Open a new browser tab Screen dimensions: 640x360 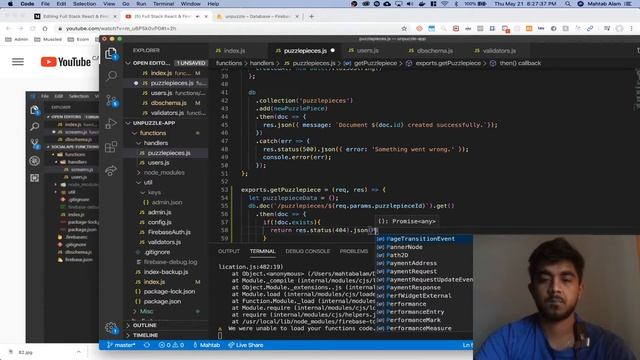311,16
